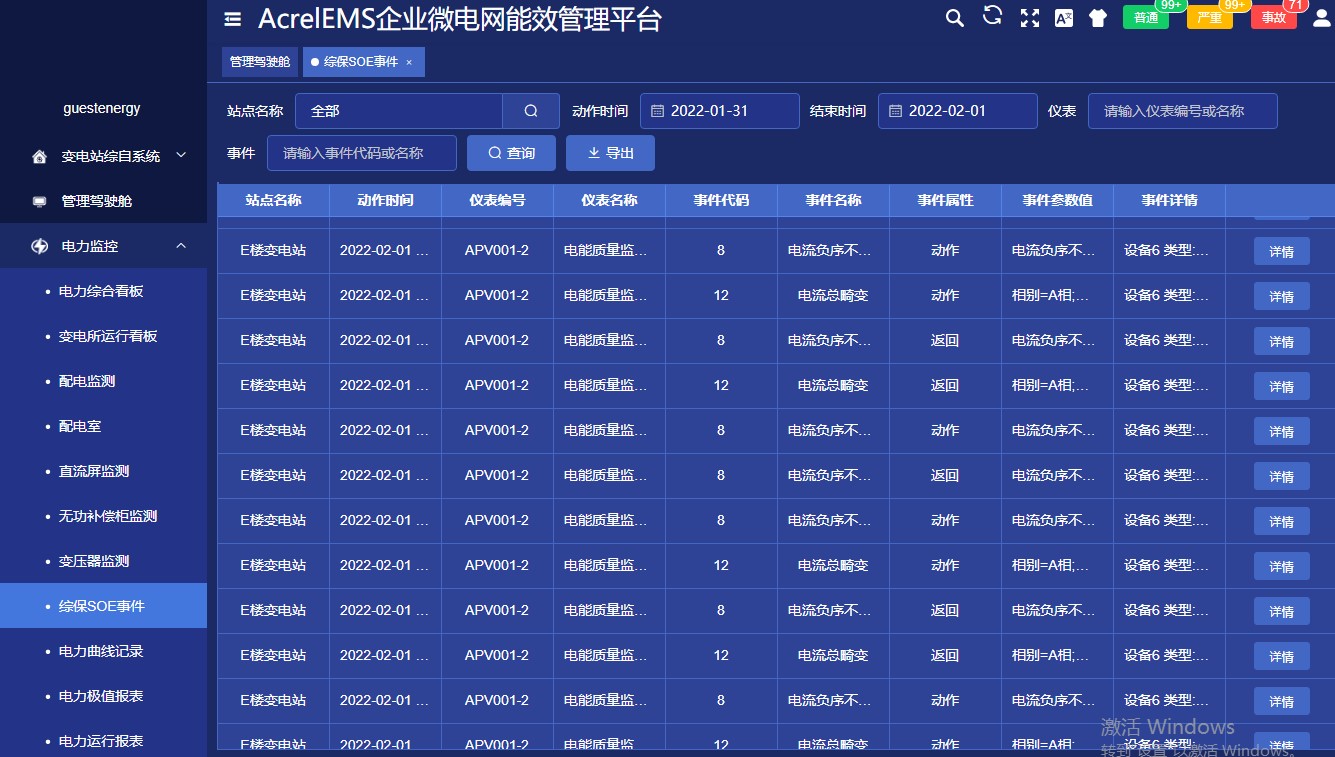Viewport: 1335px width, 757px height.
Task: Click the 仪表 number or name input field
Action: (x=1182, y=111)
